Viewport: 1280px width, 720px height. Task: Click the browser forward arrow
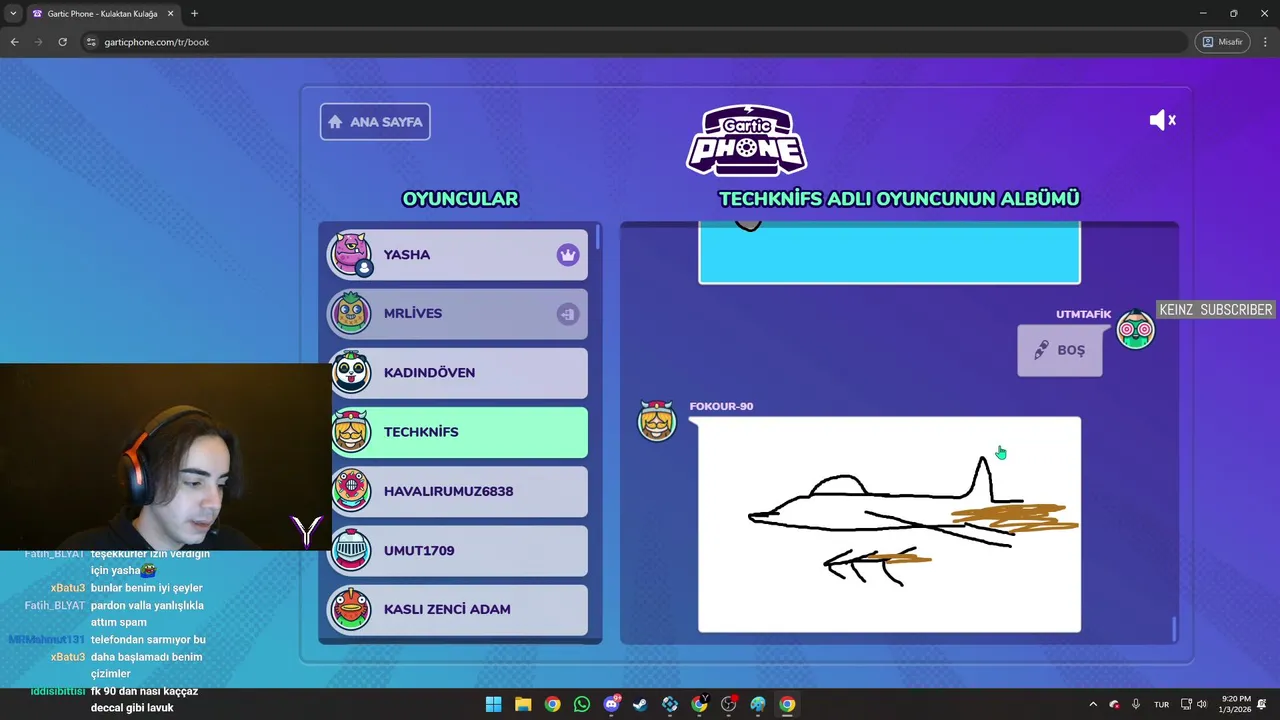point(38,42)
